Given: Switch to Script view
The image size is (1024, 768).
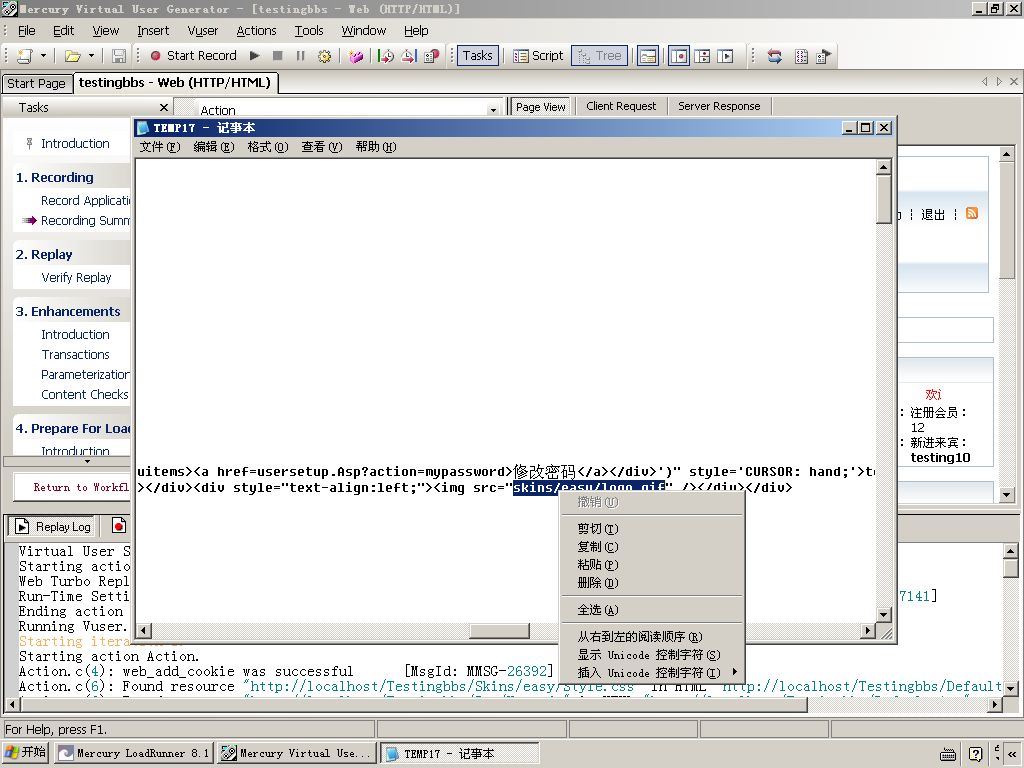Looking at the screenshot, I should click(538, 56).
